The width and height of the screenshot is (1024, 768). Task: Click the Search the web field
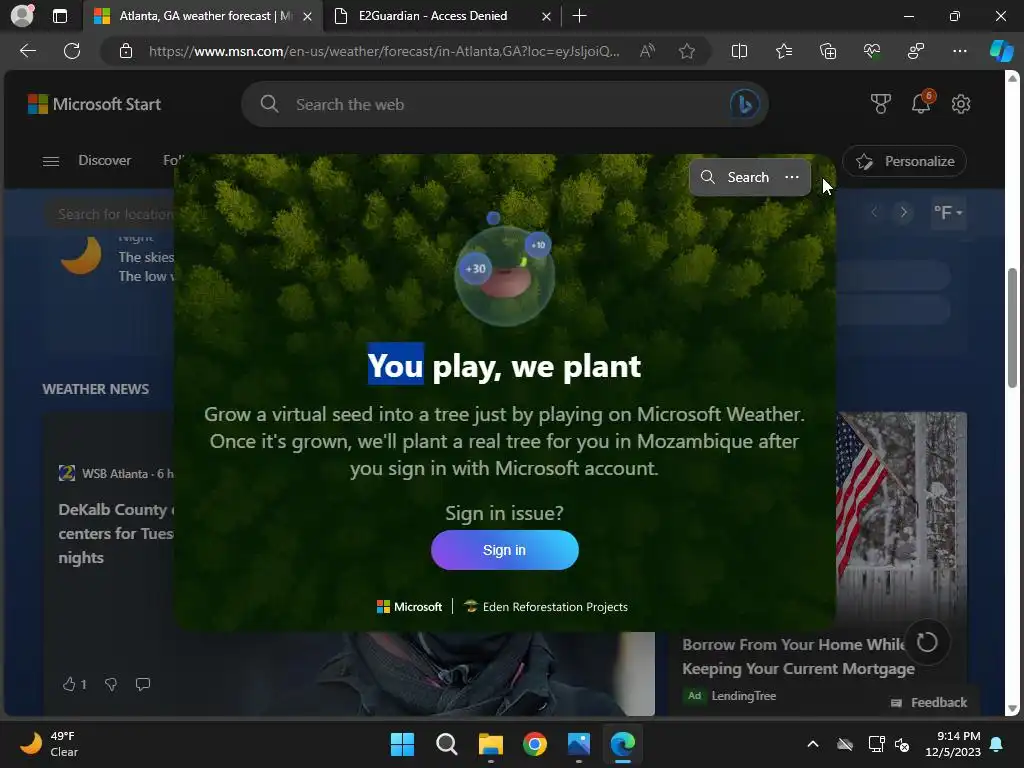pos(504,104)
